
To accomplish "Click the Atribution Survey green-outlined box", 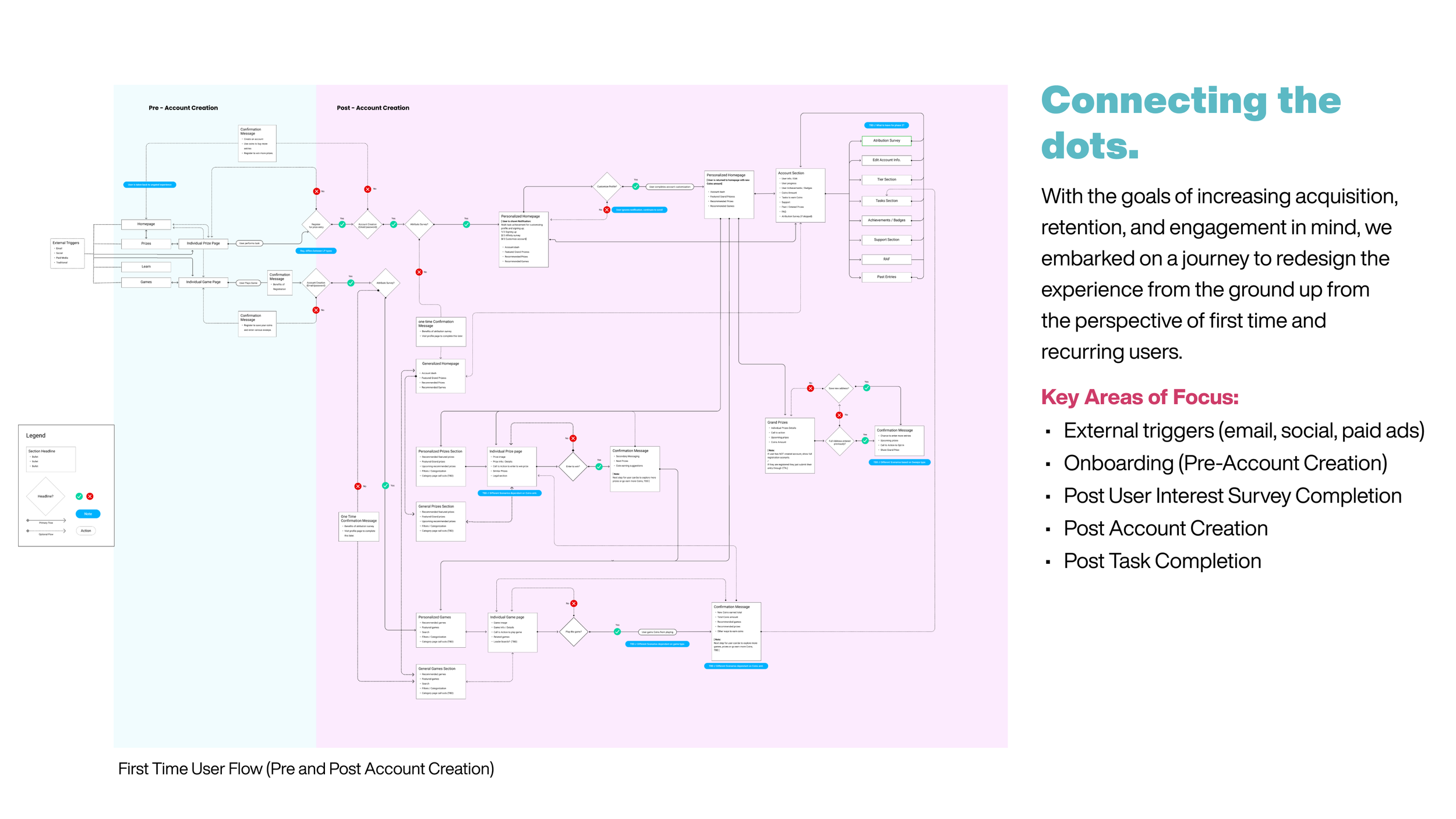I will pyautogui.click(x=886, y=140).
